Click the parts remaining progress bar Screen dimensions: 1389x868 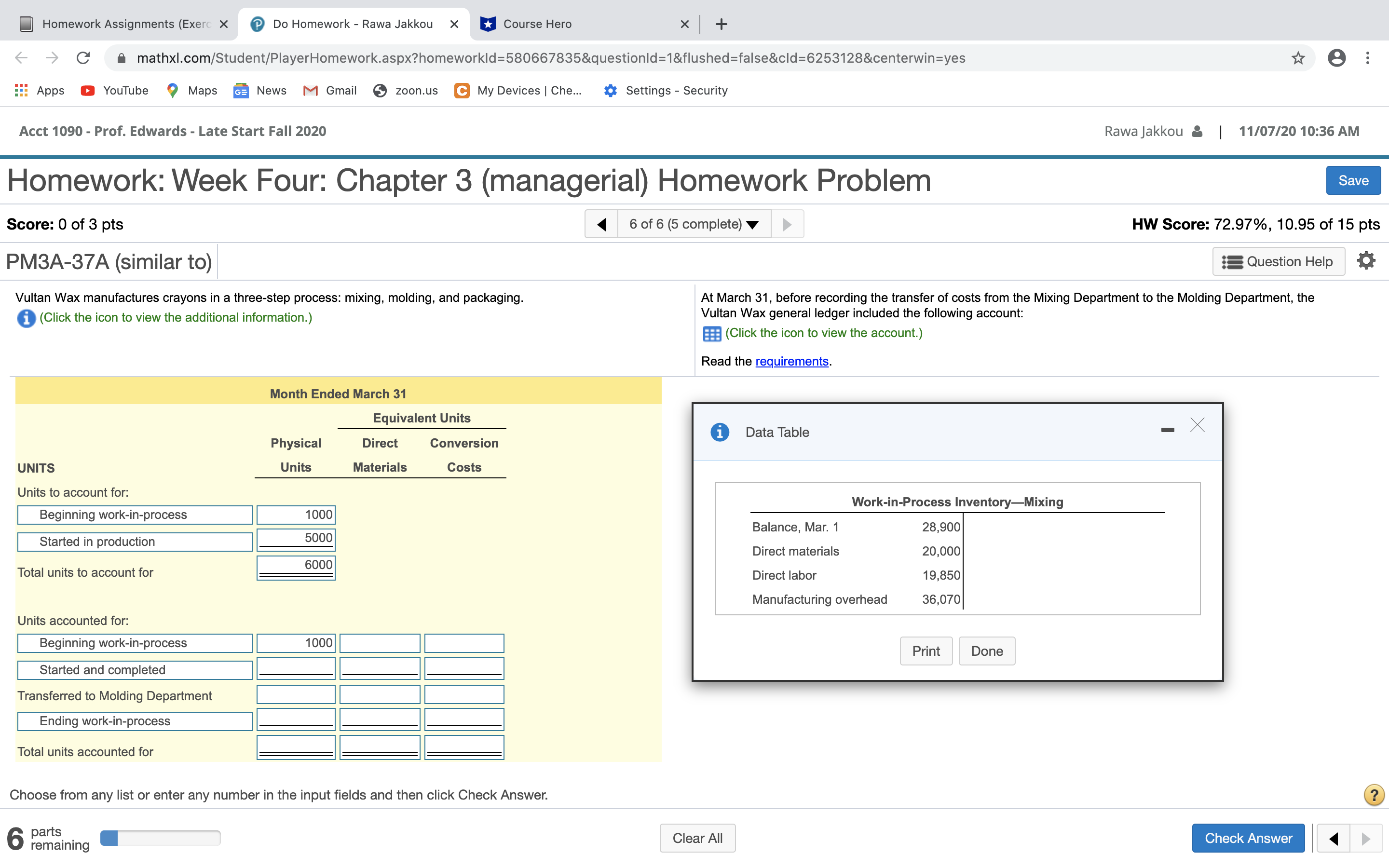160,838
